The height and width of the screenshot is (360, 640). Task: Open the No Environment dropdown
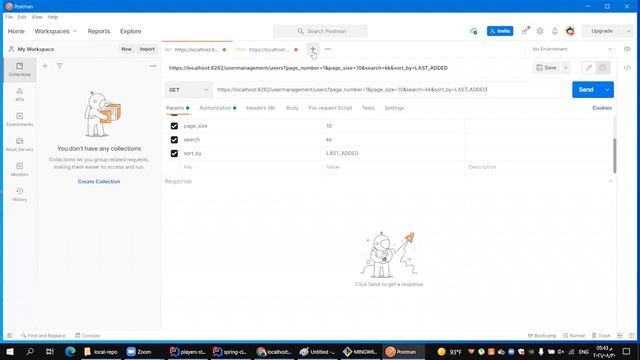click(571, 49)
